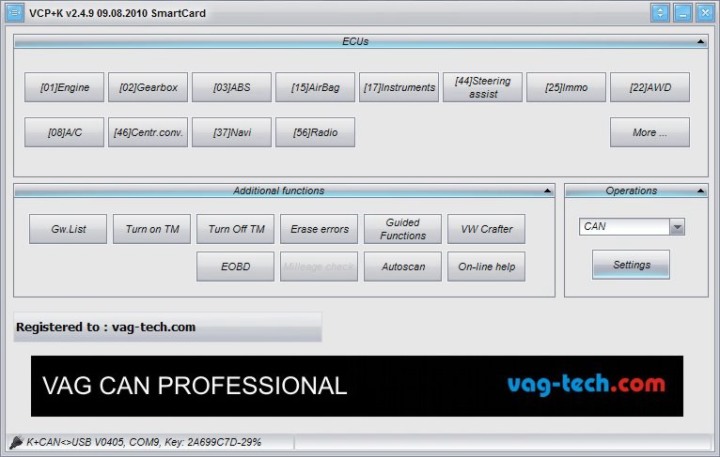Expand the CAN protocol dropdown arrow
Image resolution: width=720 pixels, height=457 pixels.
(677, 227)
